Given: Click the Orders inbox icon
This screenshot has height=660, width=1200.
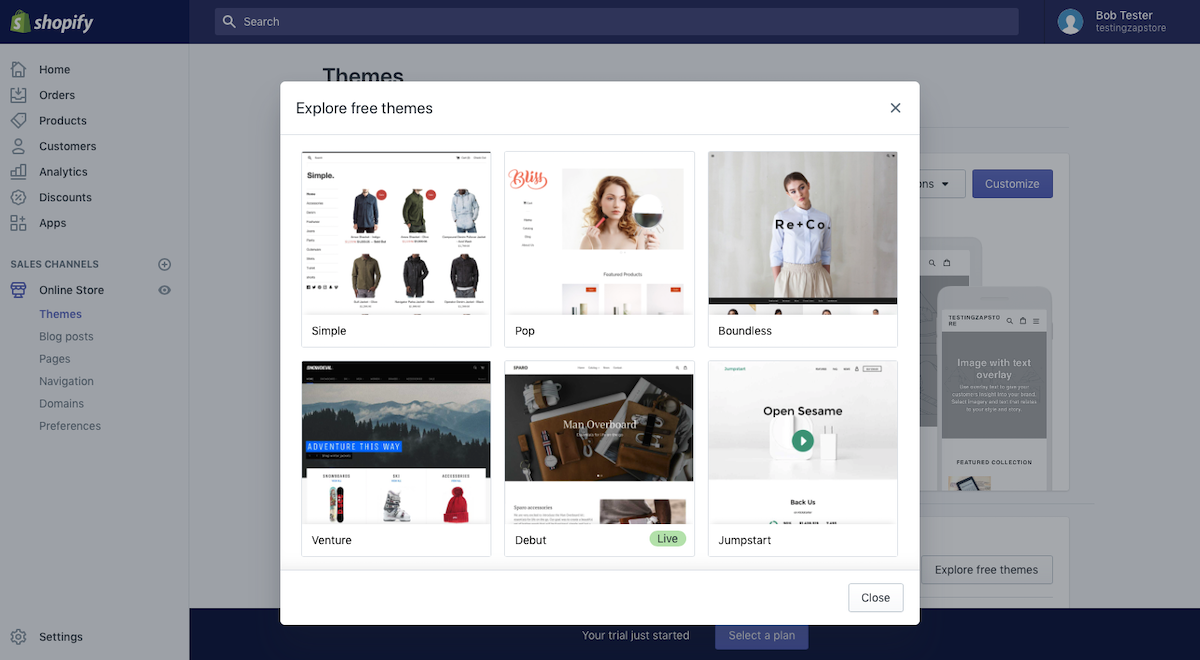Looking at the screenshot, I should coord(19,95).
